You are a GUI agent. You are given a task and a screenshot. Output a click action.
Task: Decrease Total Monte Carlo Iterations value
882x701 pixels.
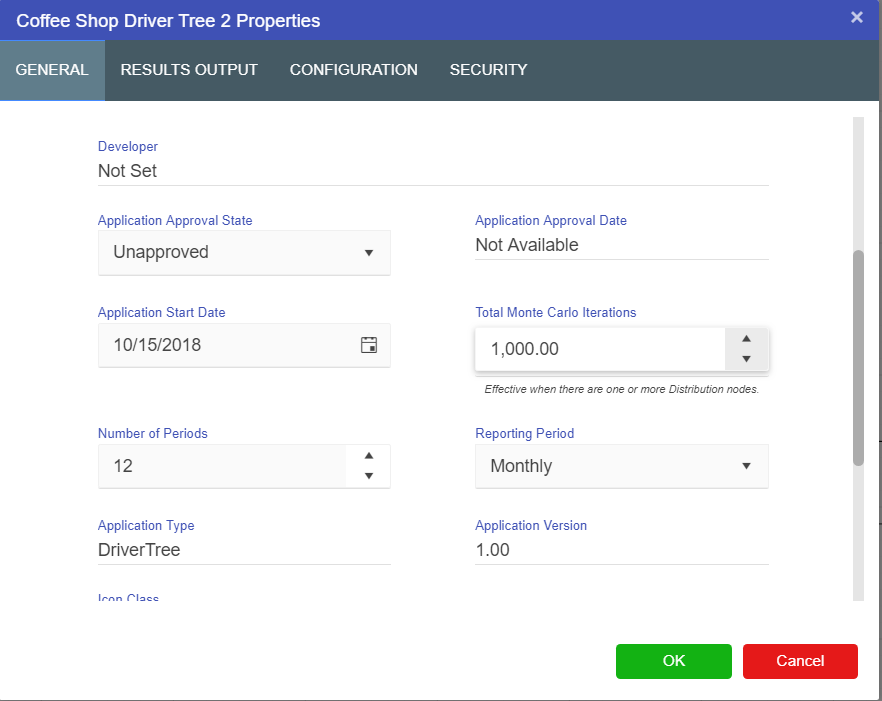[x=746, y=359]
